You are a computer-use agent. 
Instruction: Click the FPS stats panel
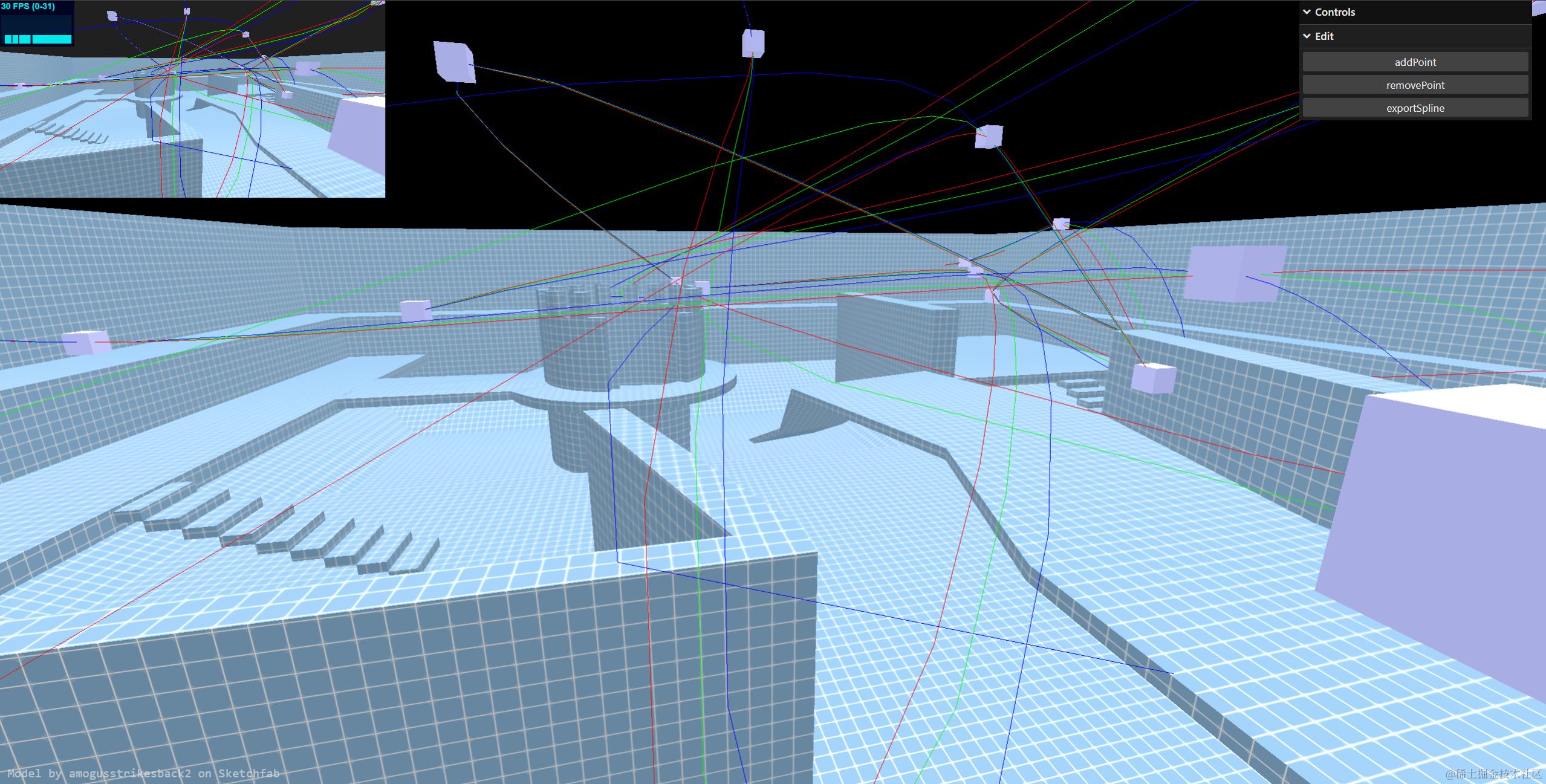[x=37, y=23]
